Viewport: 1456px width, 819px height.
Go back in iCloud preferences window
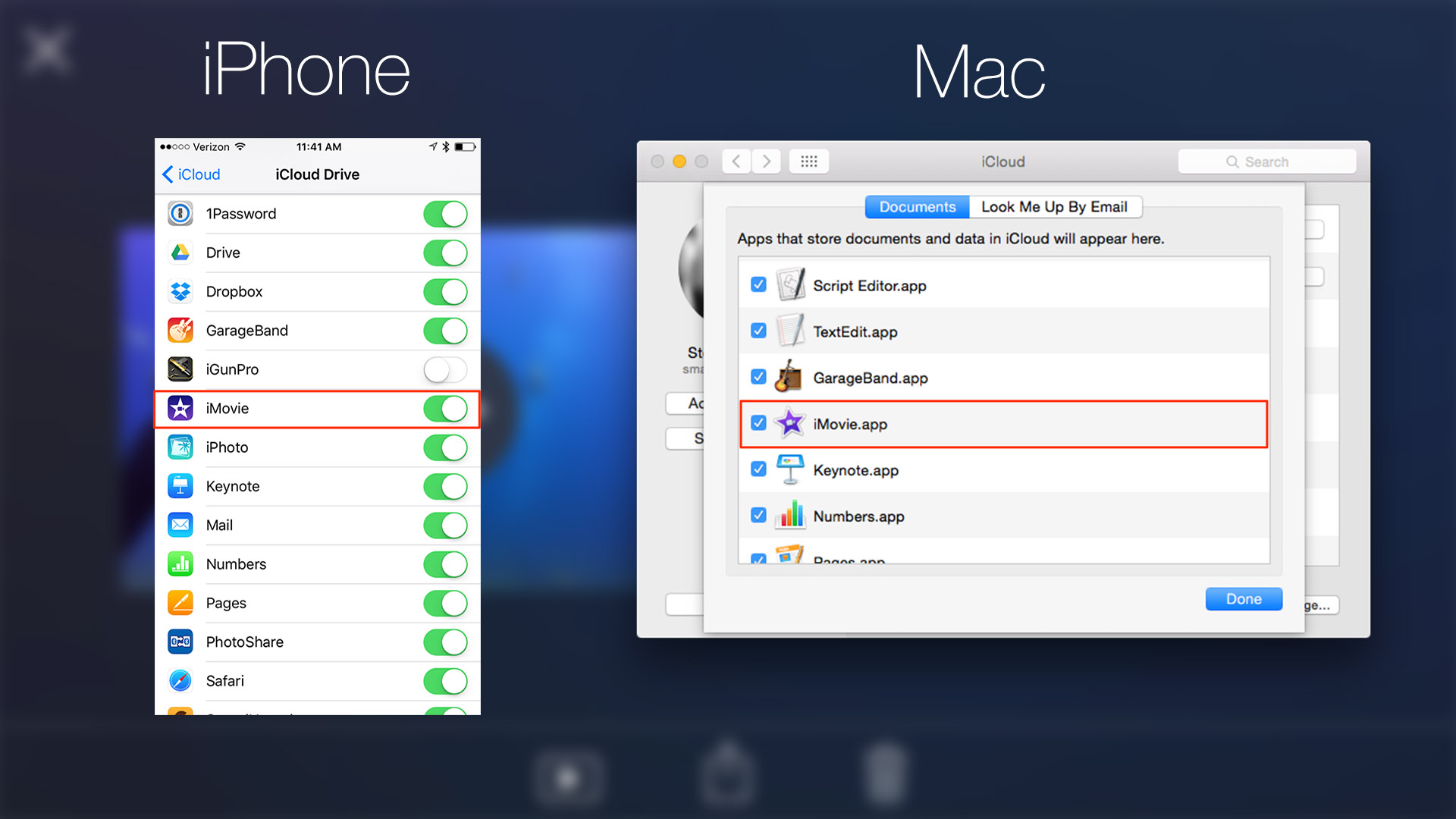click(736, 162)
